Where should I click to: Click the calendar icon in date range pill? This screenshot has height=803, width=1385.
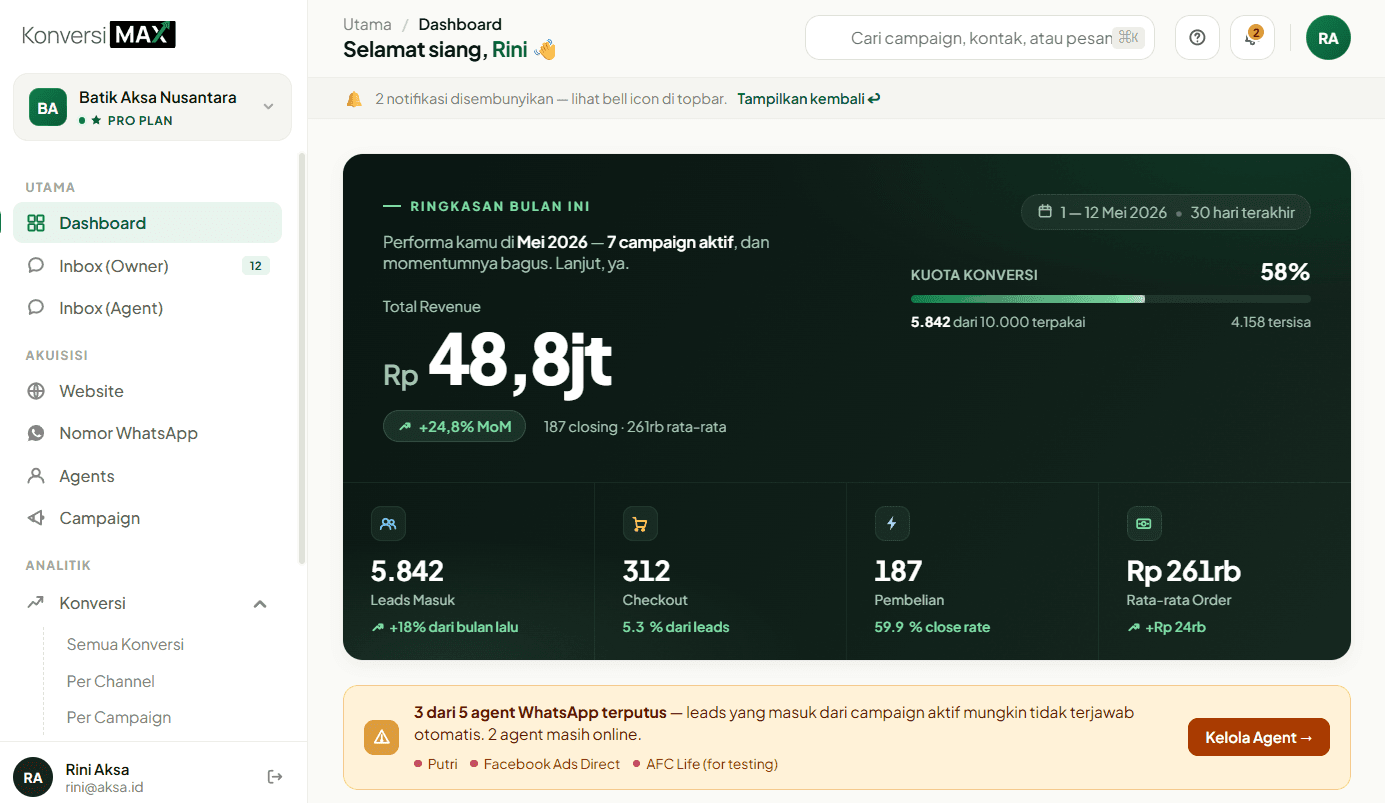(x=1045, y=212)
